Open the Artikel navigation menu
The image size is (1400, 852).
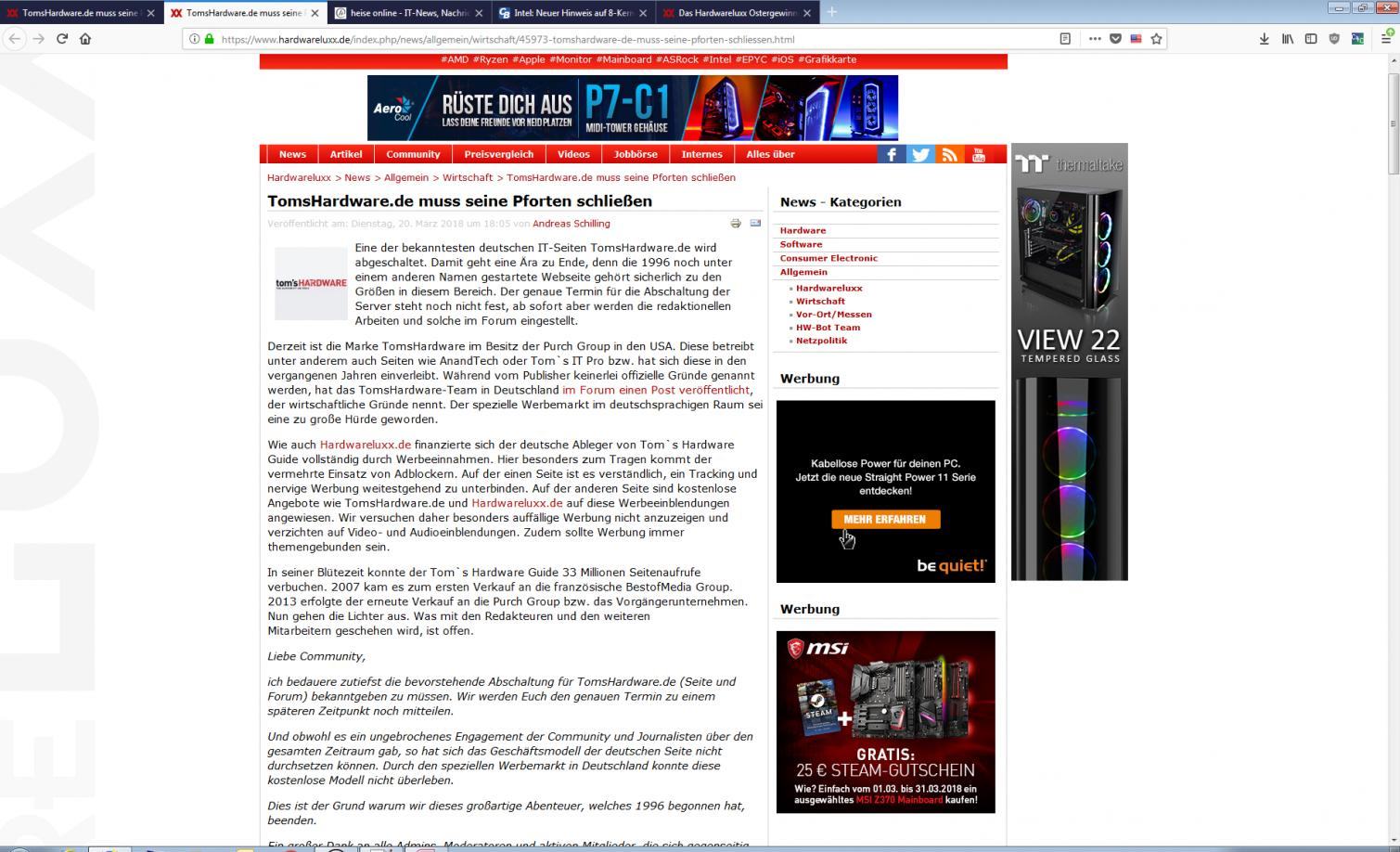346,154
